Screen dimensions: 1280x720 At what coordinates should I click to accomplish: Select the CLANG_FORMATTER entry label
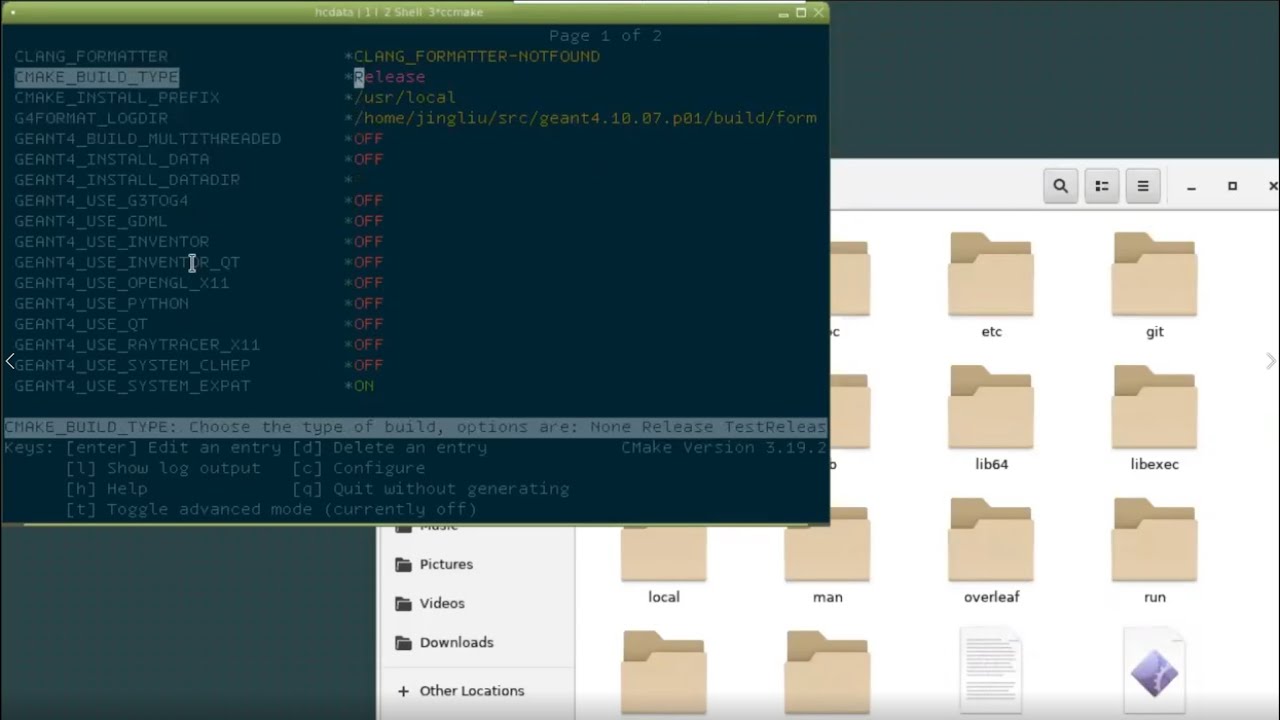91,57
